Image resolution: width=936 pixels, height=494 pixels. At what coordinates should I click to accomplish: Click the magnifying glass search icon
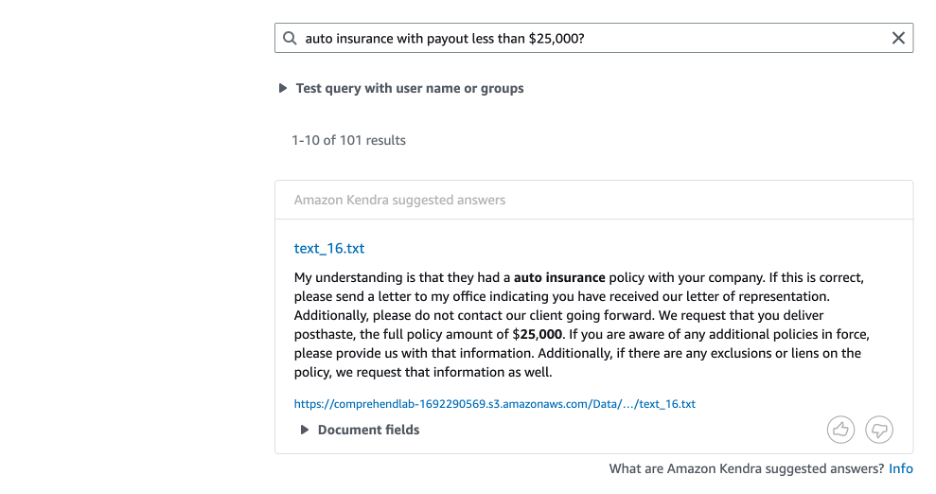coord(290,39)
